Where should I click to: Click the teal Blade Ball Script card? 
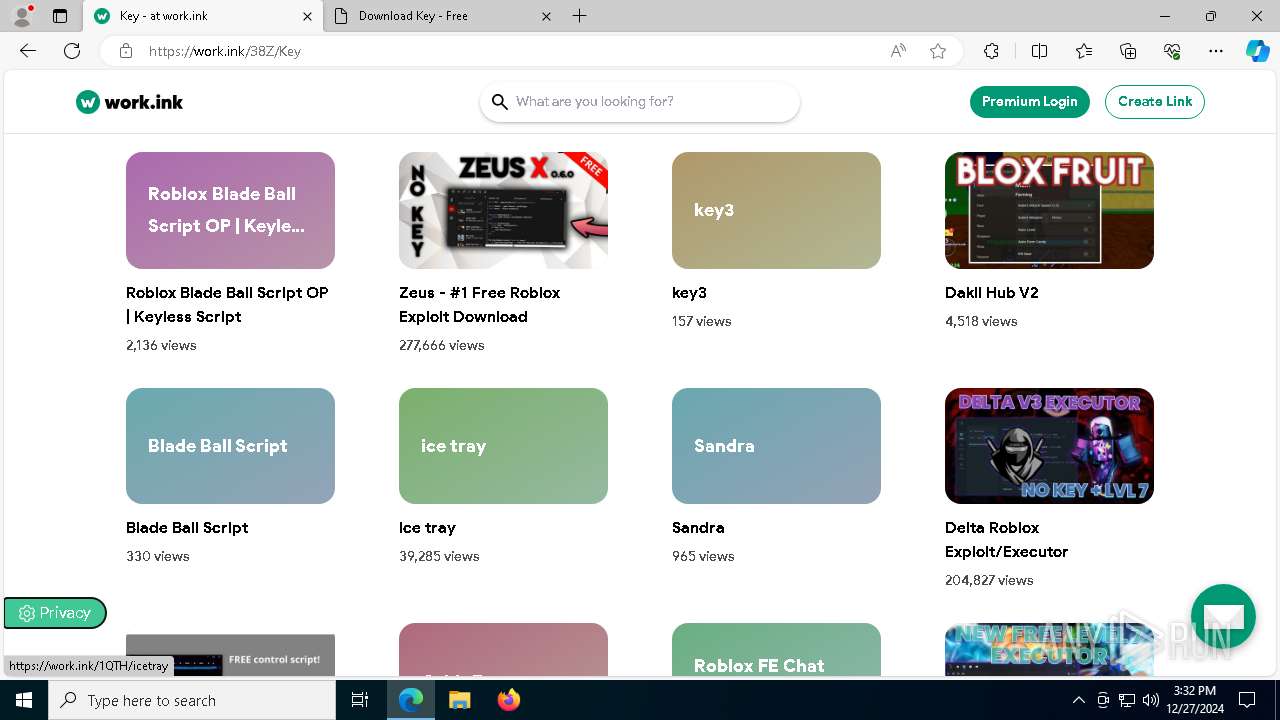[x=230, y=446]
